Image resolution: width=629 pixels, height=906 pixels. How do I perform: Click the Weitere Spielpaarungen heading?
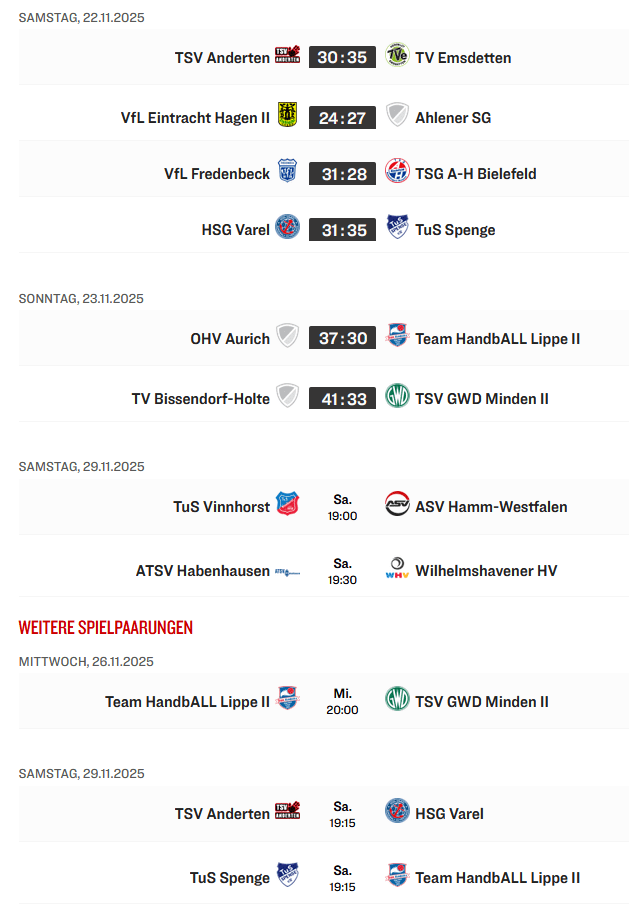pyautogui.click(x=105, y=627)
